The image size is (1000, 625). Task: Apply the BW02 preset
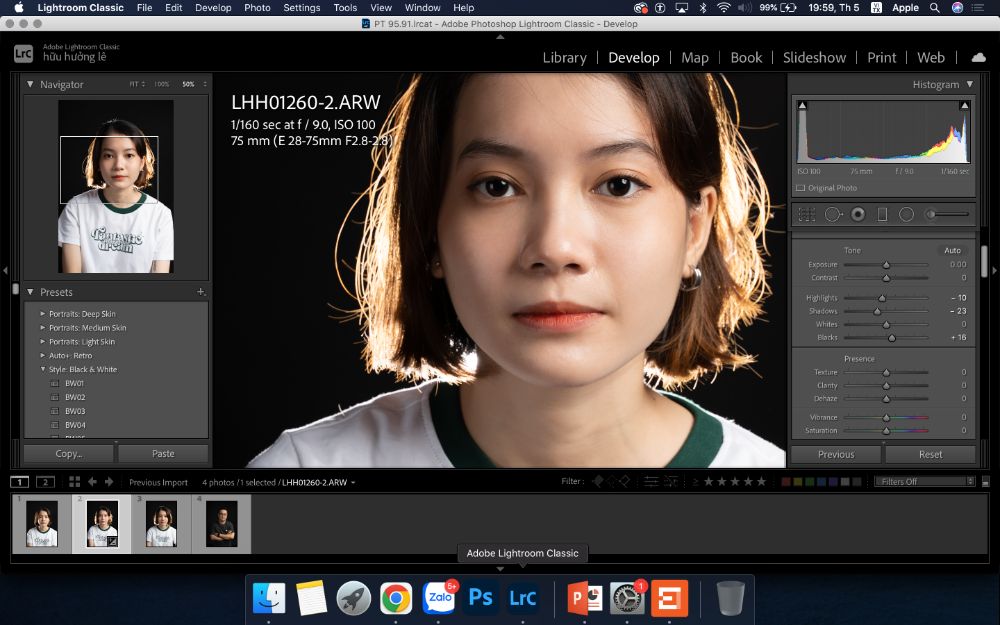(75, 397)
